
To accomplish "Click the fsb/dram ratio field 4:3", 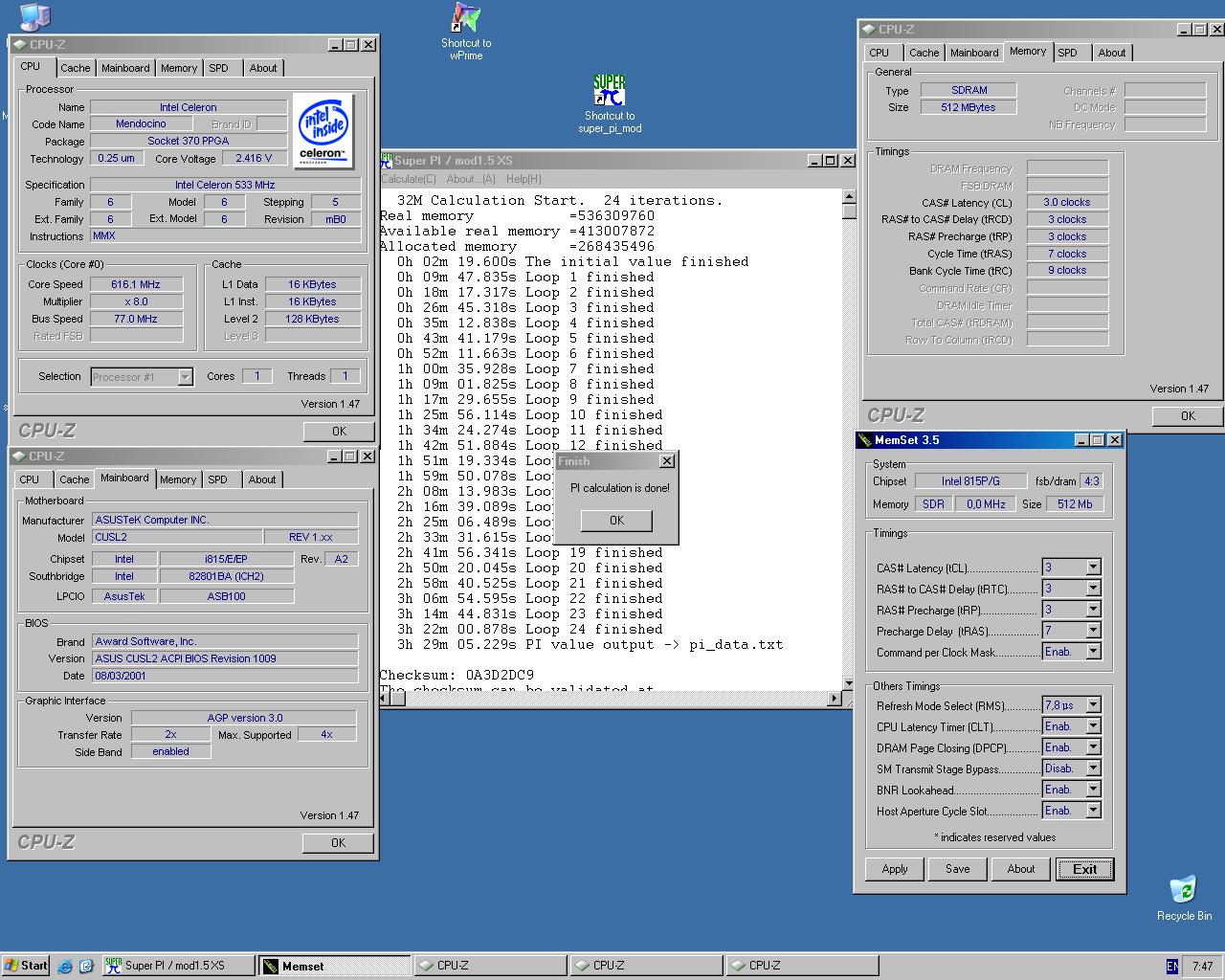I will (1092, 481).
